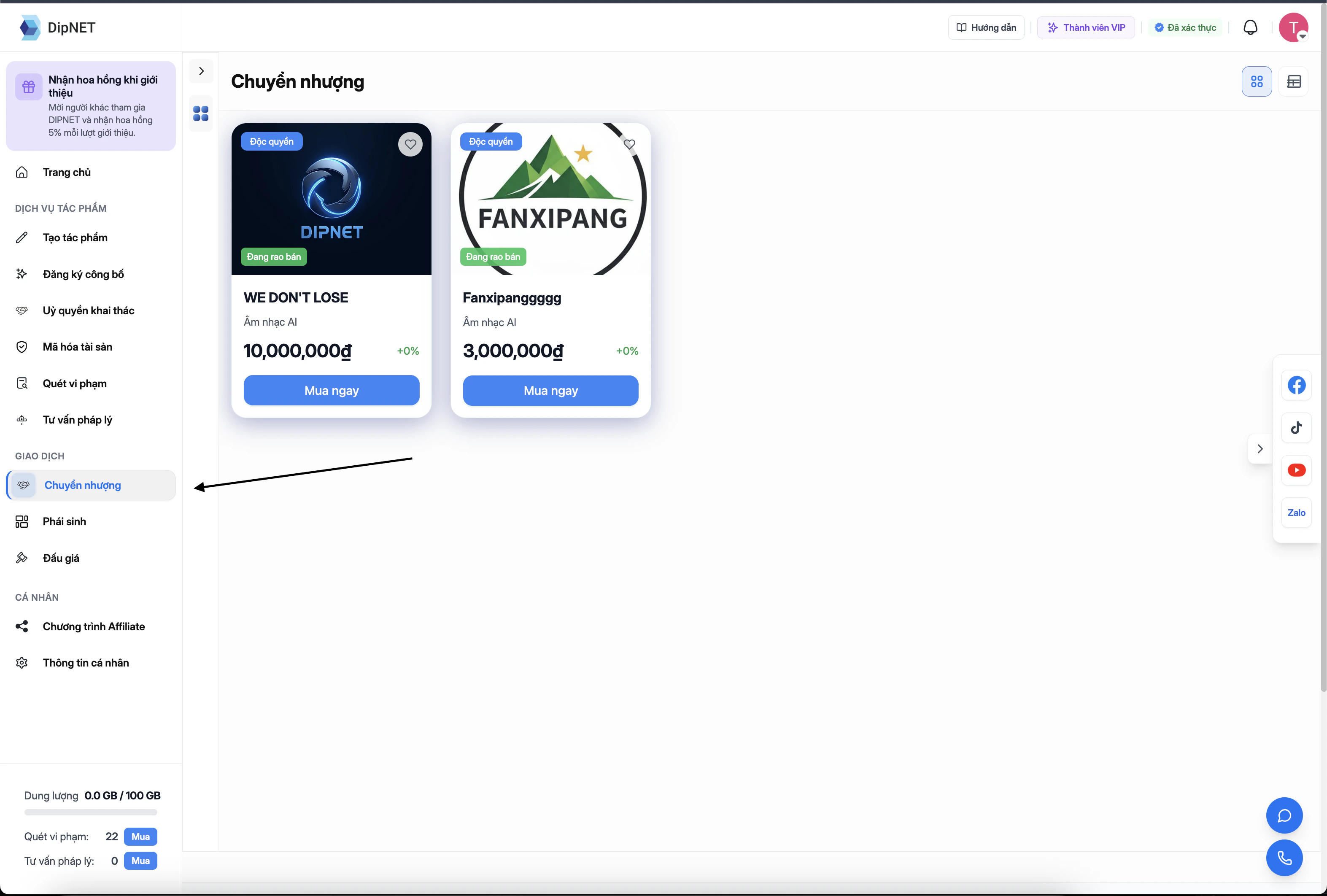Click the Chuyển nhượng page heading
This screenshot has height=896, width=1327.
(x=297, y=82)
